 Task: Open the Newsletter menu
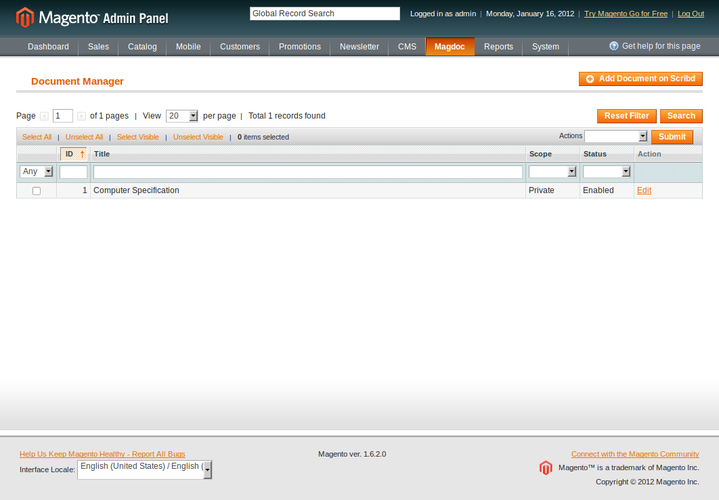click(360, 47)
